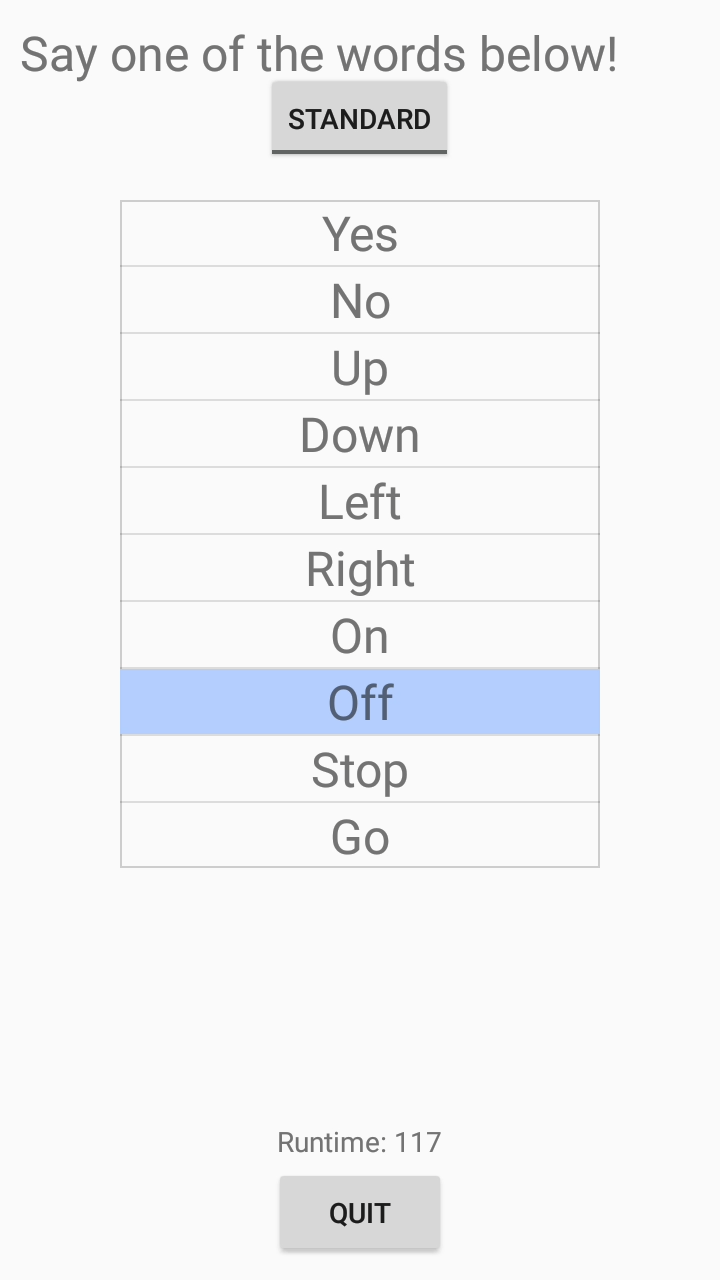Choose the Up list entry
720x1280 pixels.
point(360,368)
